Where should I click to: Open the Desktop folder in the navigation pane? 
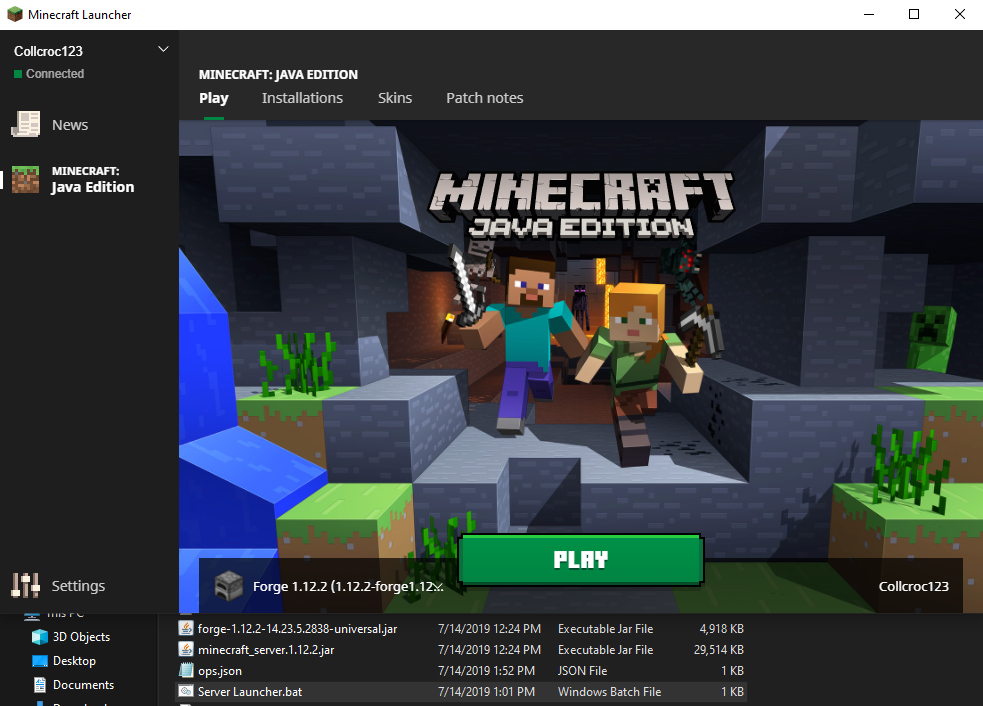pyautogui.click(x=74, y=661)
